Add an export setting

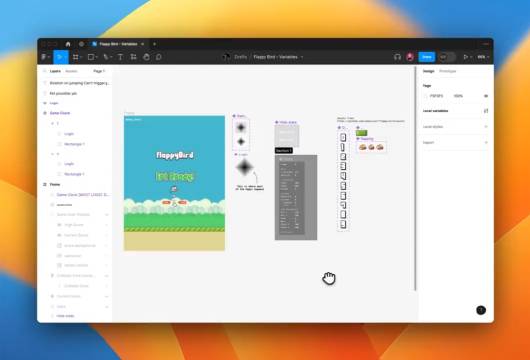(x=486, y=143)
